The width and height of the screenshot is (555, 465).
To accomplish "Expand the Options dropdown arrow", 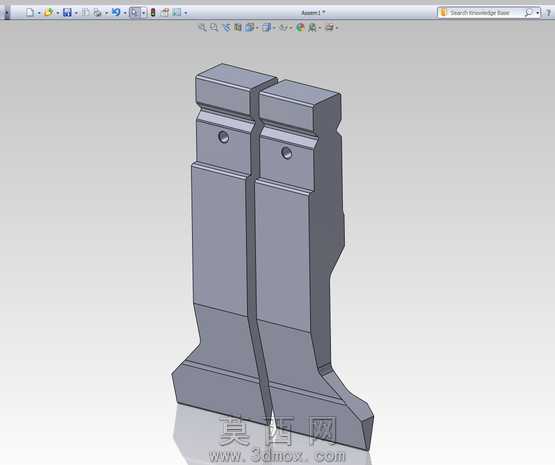I will click(186, 13).
